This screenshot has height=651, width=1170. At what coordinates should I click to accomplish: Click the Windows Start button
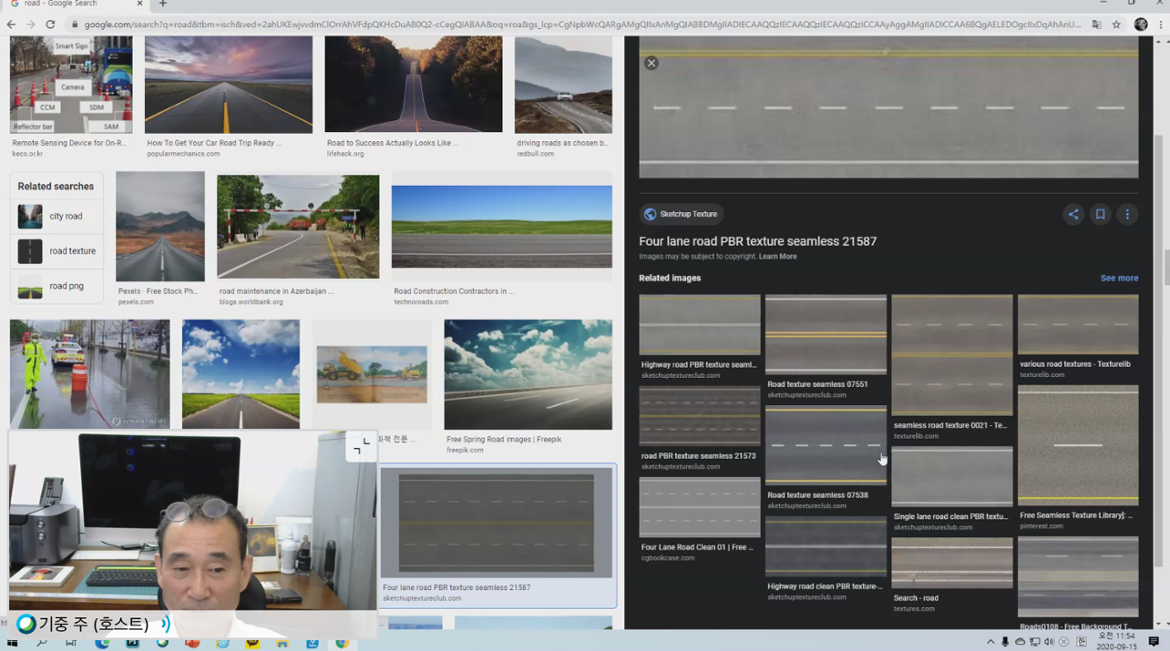[12, 642]
